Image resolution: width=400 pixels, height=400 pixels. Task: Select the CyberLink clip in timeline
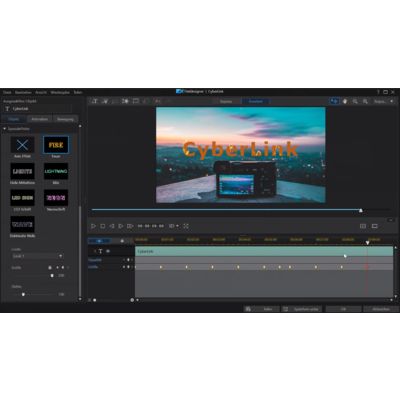(264, 251)
